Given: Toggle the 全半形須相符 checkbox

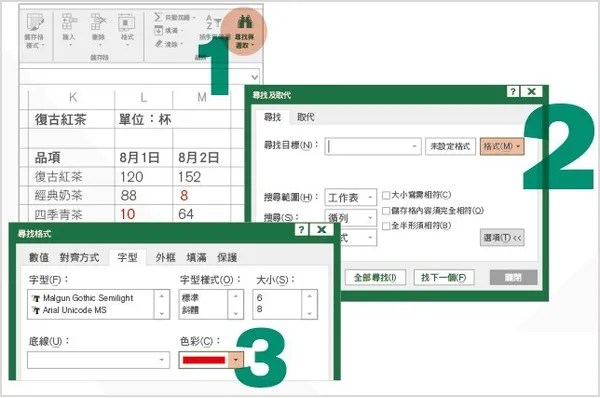Looking at the screenshot, I should [x=386, y=226].
